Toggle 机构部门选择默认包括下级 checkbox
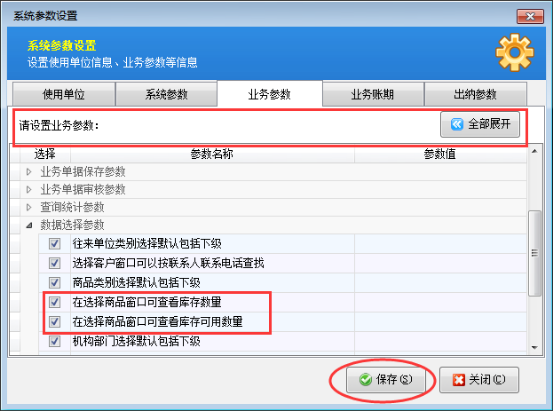 (54, 341)
